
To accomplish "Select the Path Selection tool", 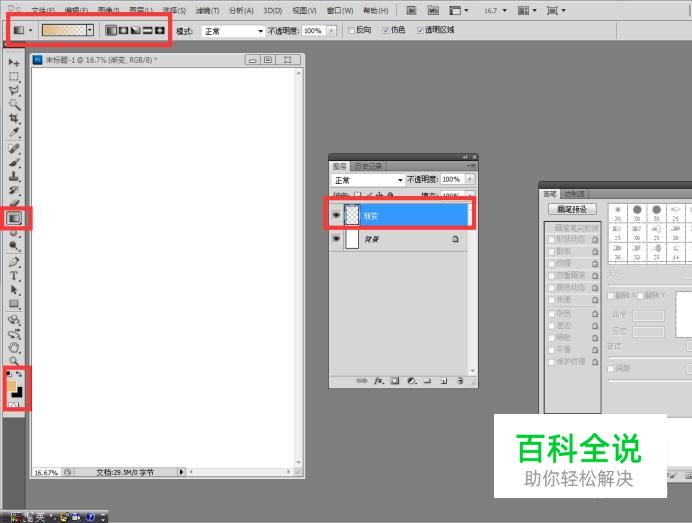I will 14,290.
